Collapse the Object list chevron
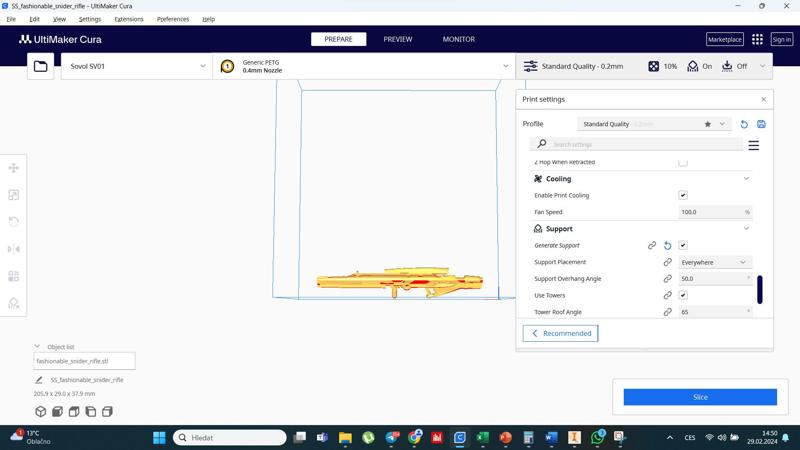800x450 pixels. (x=37, y=346)
